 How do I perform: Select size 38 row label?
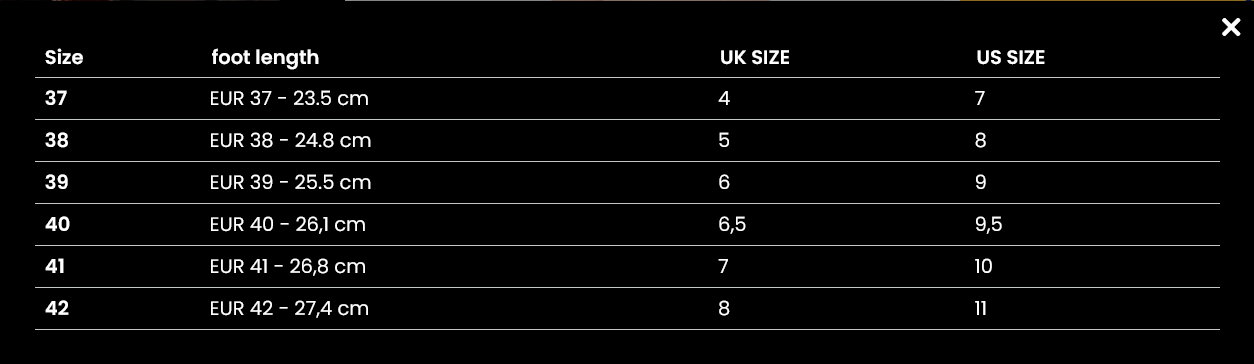pos(57,141)
